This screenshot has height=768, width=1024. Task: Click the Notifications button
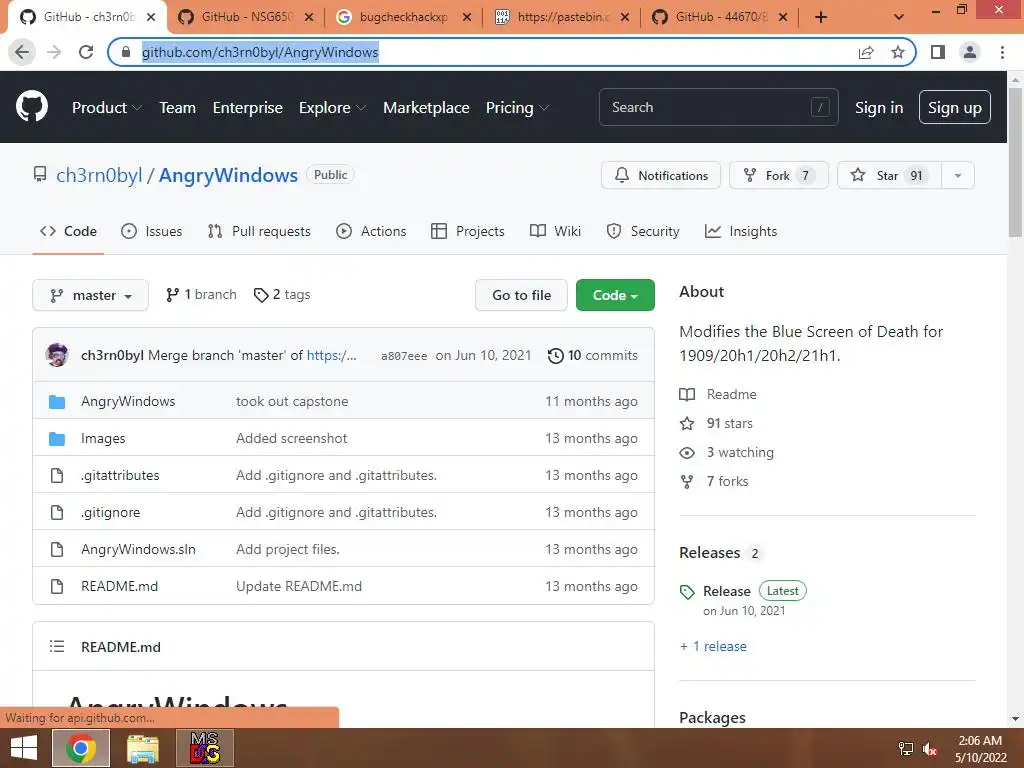661,176
